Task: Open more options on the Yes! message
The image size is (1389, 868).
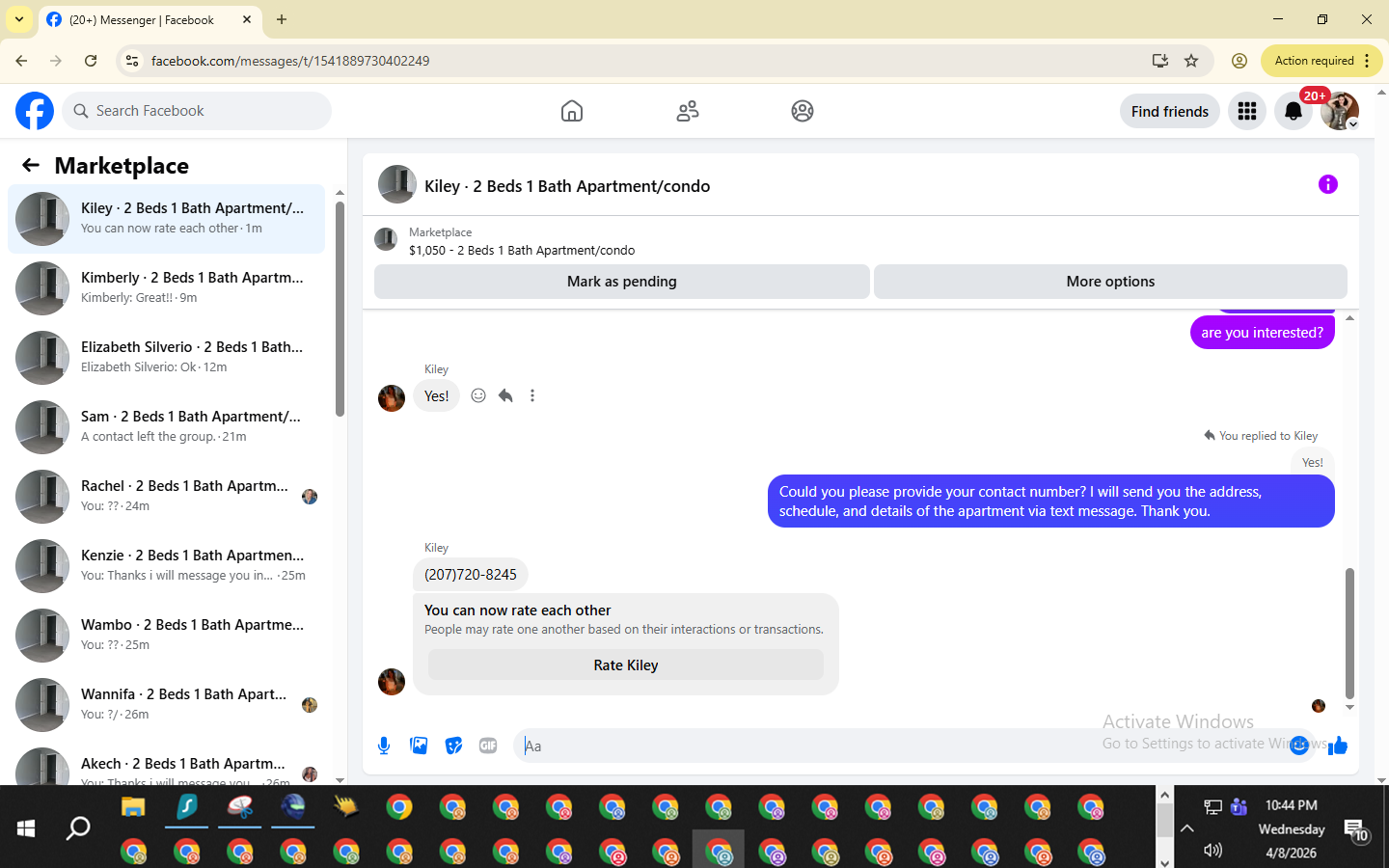Action: coord(532,395)
